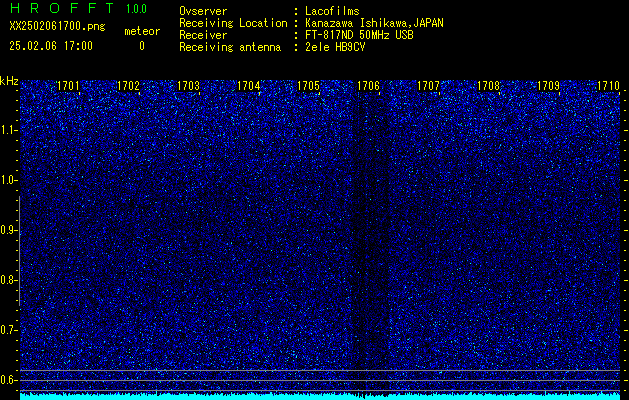Select the filename XX2502061700.png
The image size is (629, 400).
click(57, 27)
